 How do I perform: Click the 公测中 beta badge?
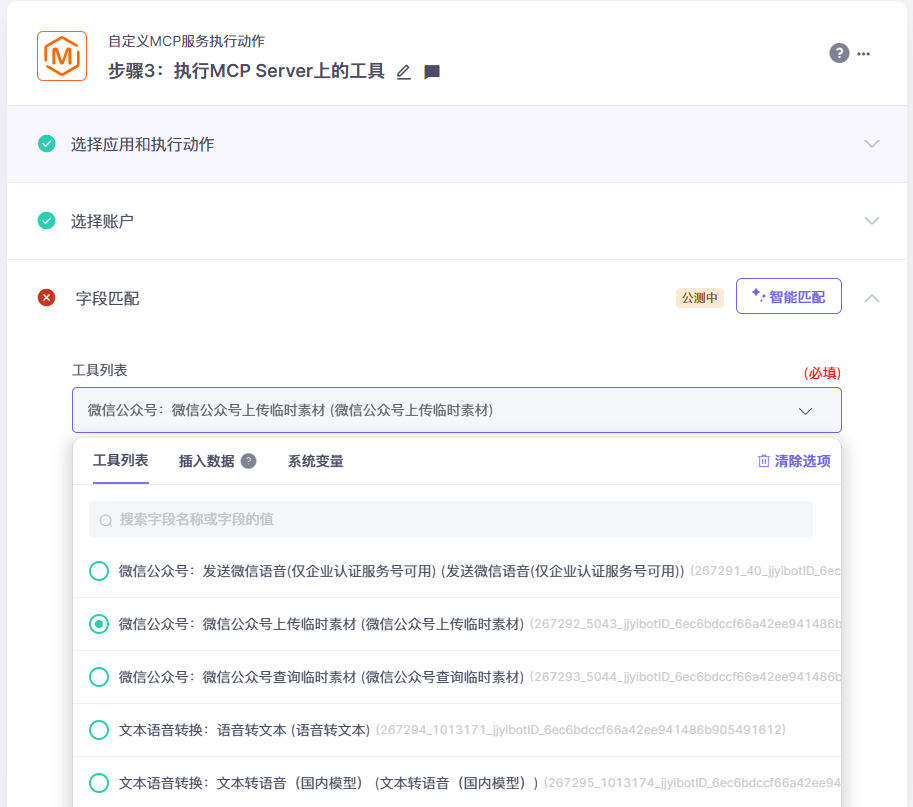pos(699,298)
